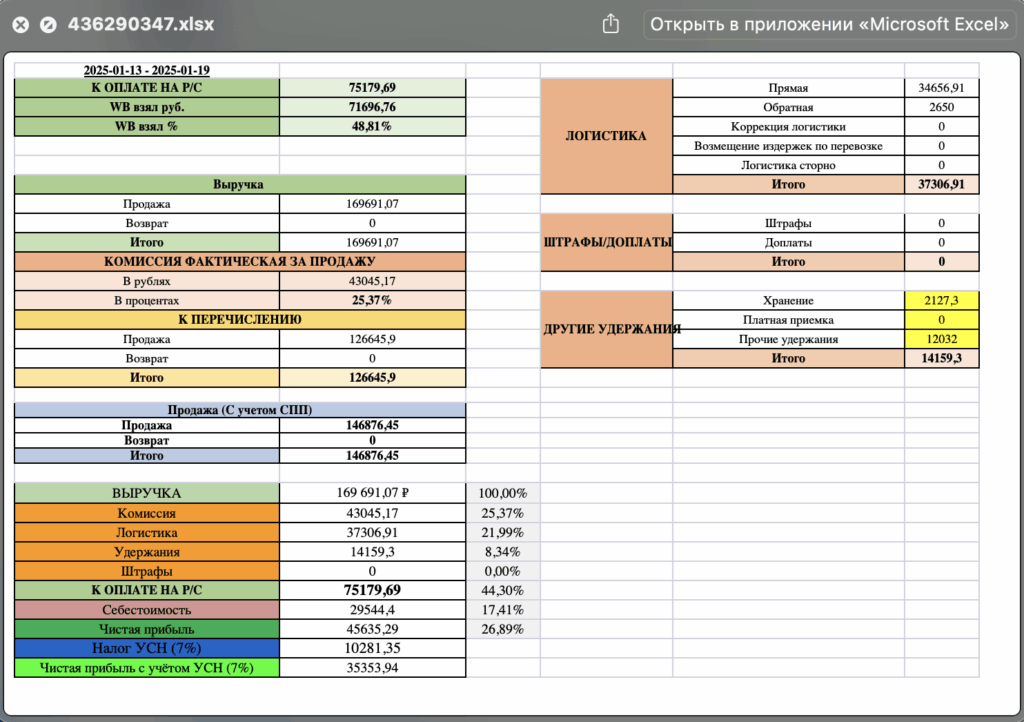The height and width of the screenshot is (722, 1024).
Task: Select the yellow value 2127,3
Action: click(x=941, y=301)
